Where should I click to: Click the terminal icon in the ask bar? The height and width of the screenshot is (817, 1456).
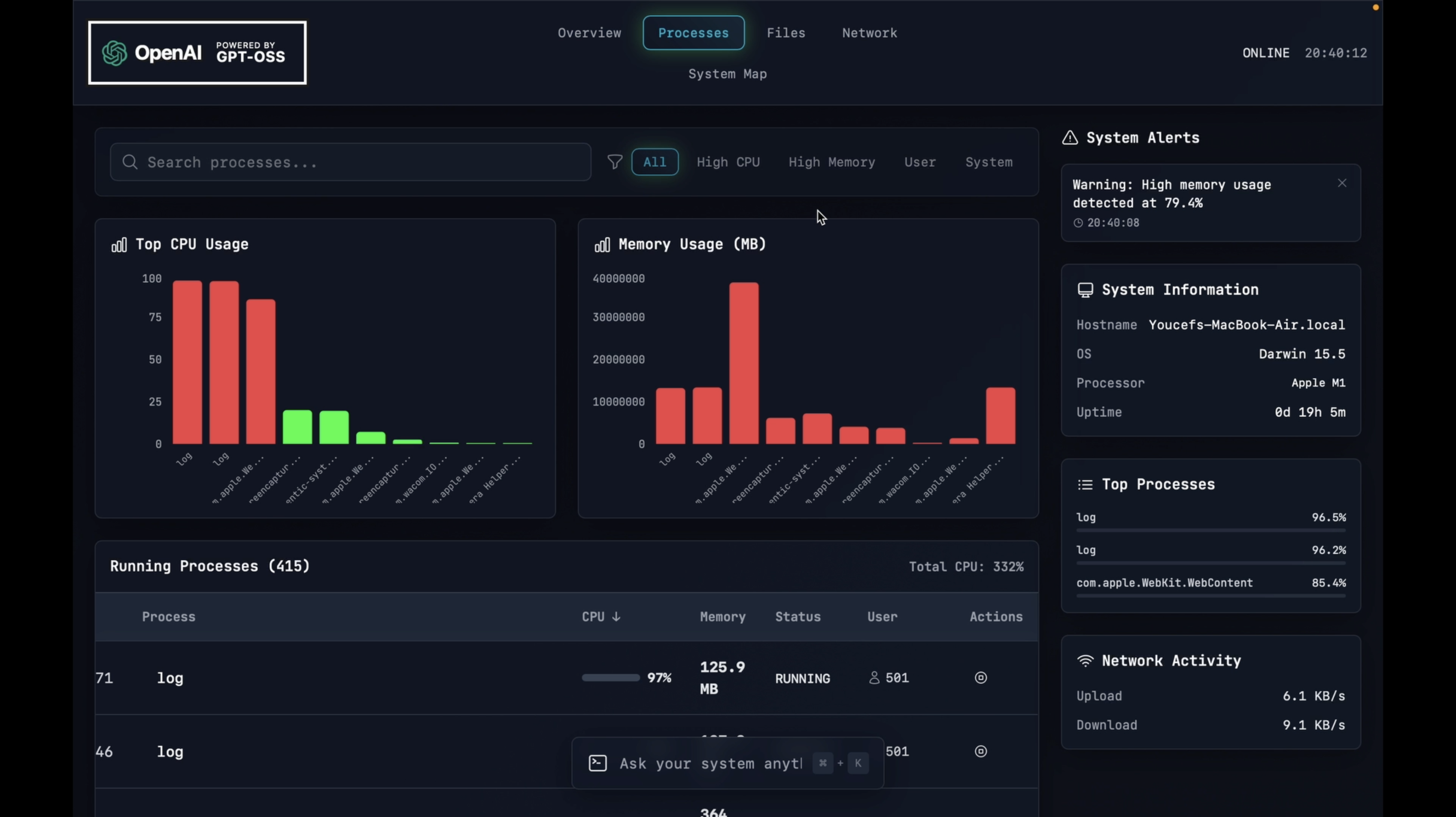pyautogui.click(x=598, y=763)
